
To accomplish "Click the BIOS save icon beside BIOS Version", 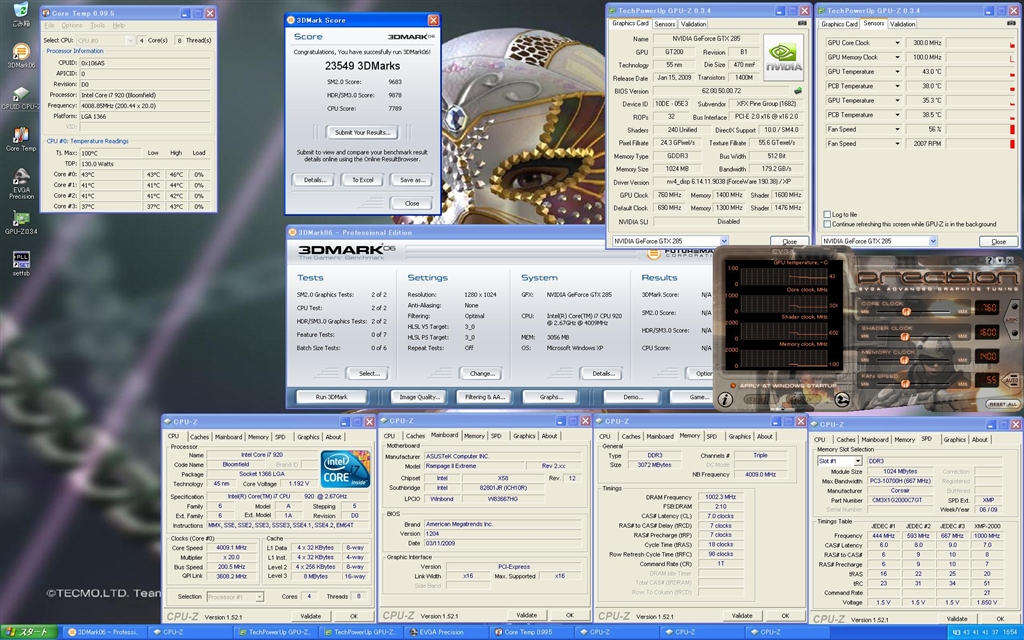I will coord(797,91).
